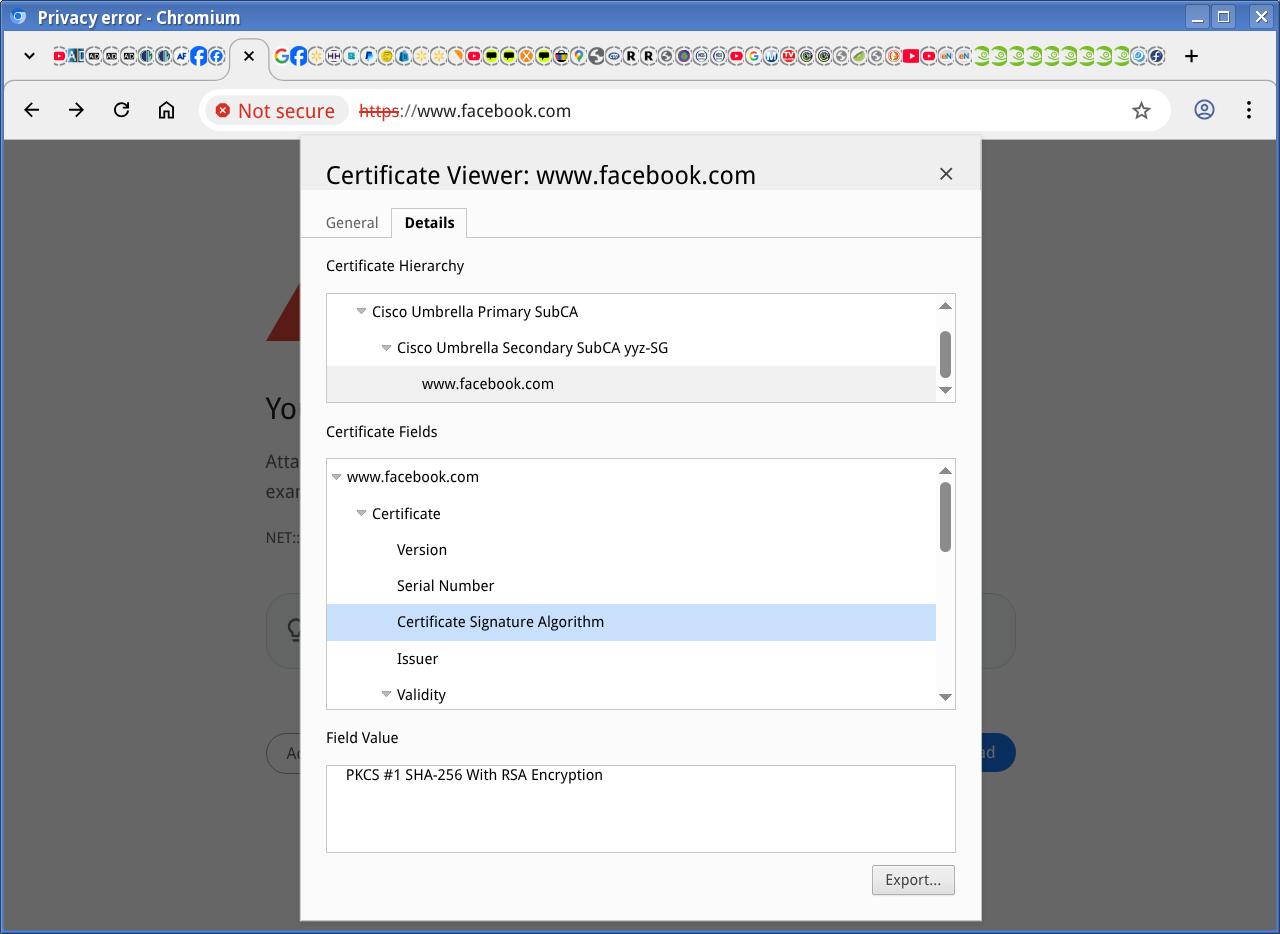Collapse www.facebook.com in Certificate Fields
The height and width of the screenshot is (934, 1280).
[x=336, y=477]
